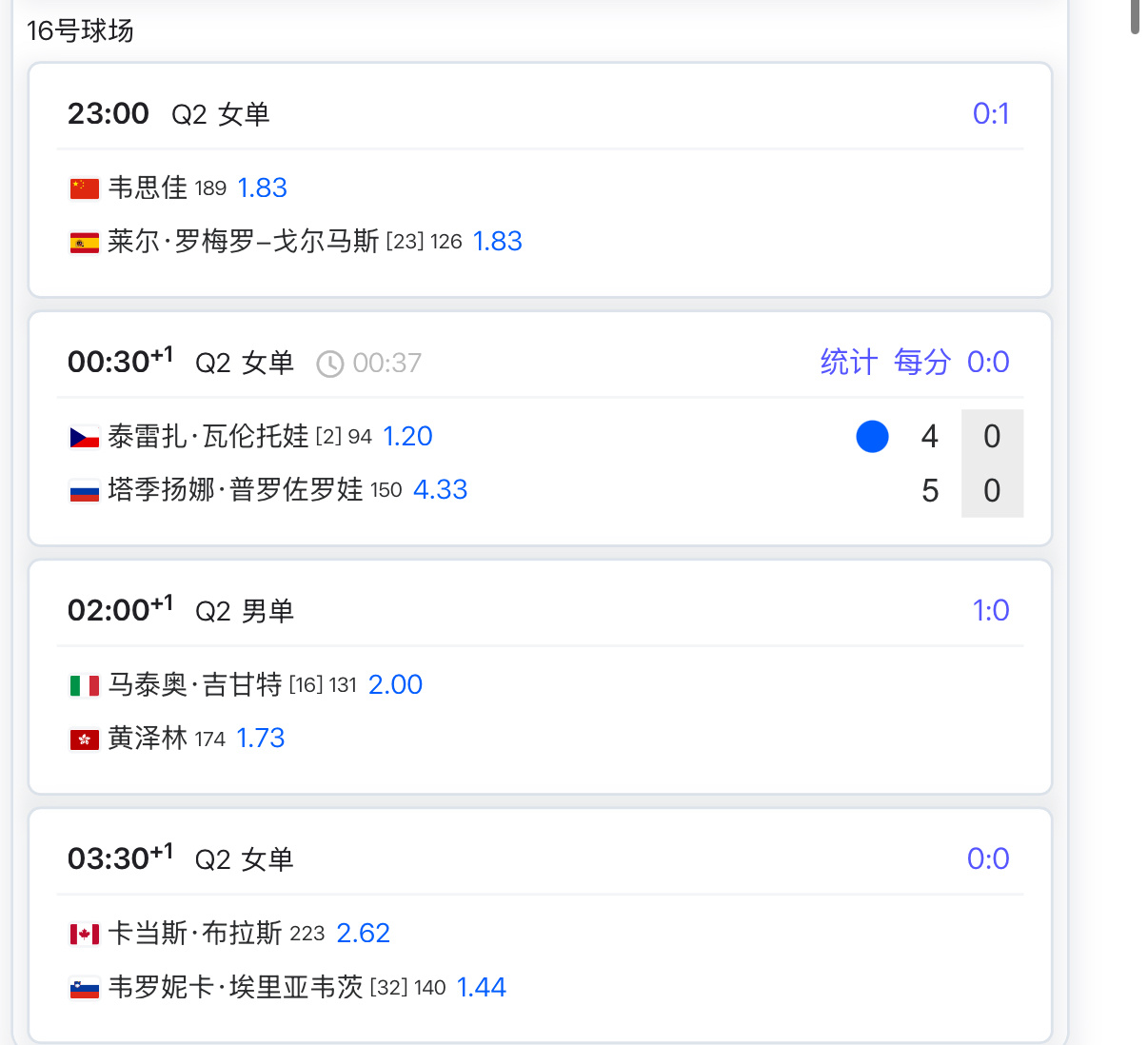Click the Spain flag icon beside 莱尔·罗梅罗
The image size is (1148, 1045).
click(x=85, y=243)
